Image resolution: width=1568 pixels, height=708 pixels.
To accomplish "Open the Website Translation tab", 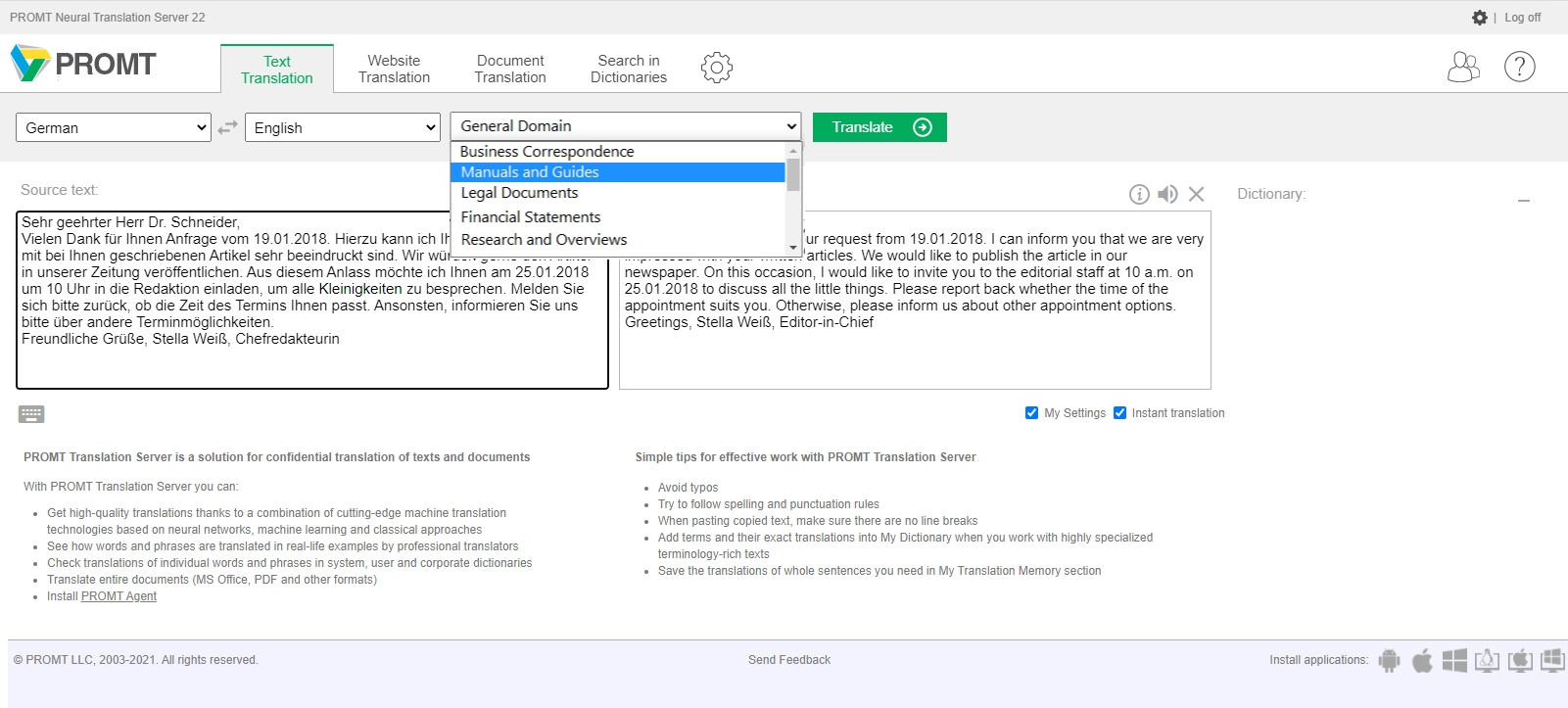I will click(394, 70).
